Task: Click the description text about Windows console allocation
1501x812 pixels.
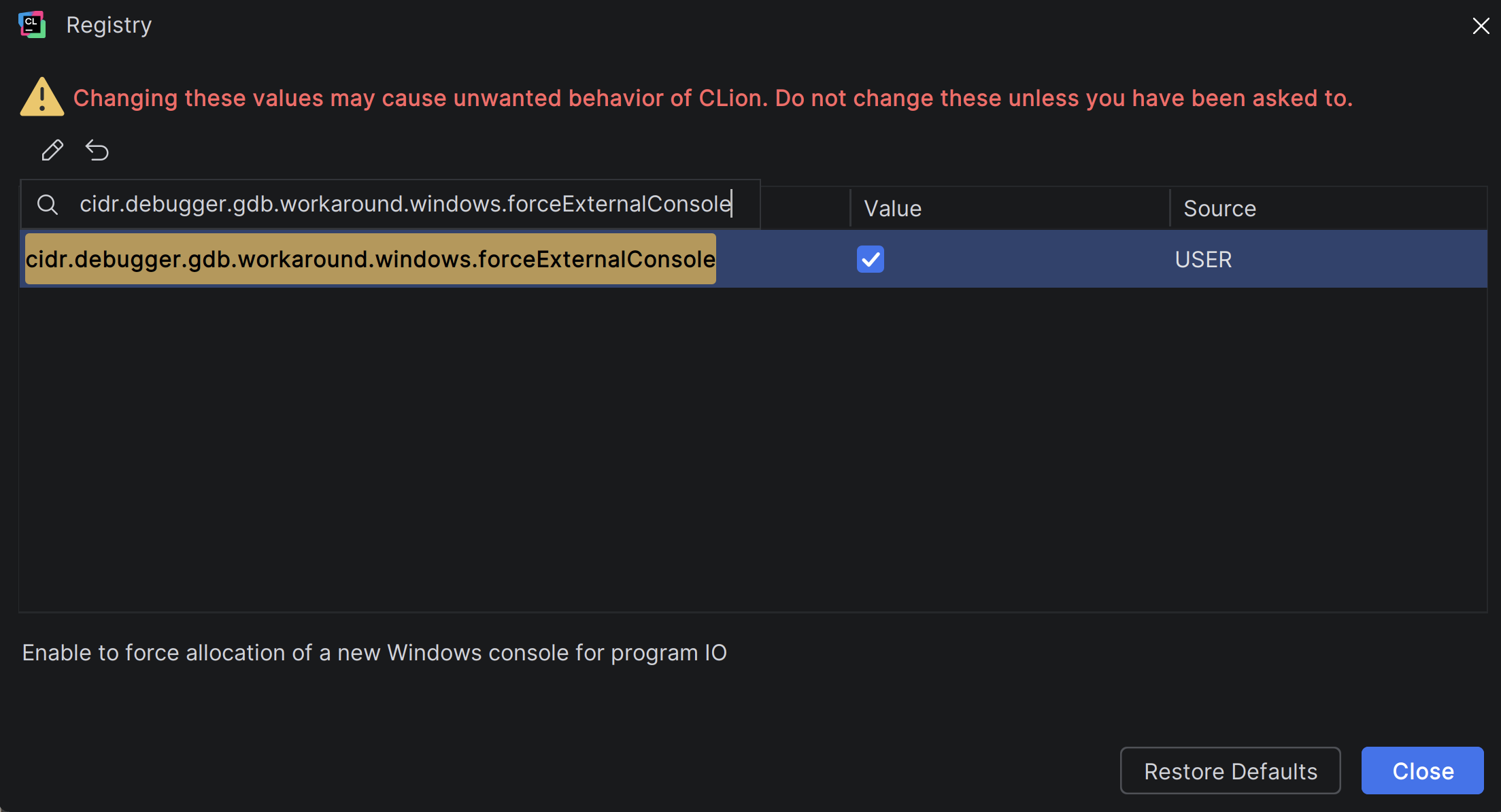Action: (374, 652)
